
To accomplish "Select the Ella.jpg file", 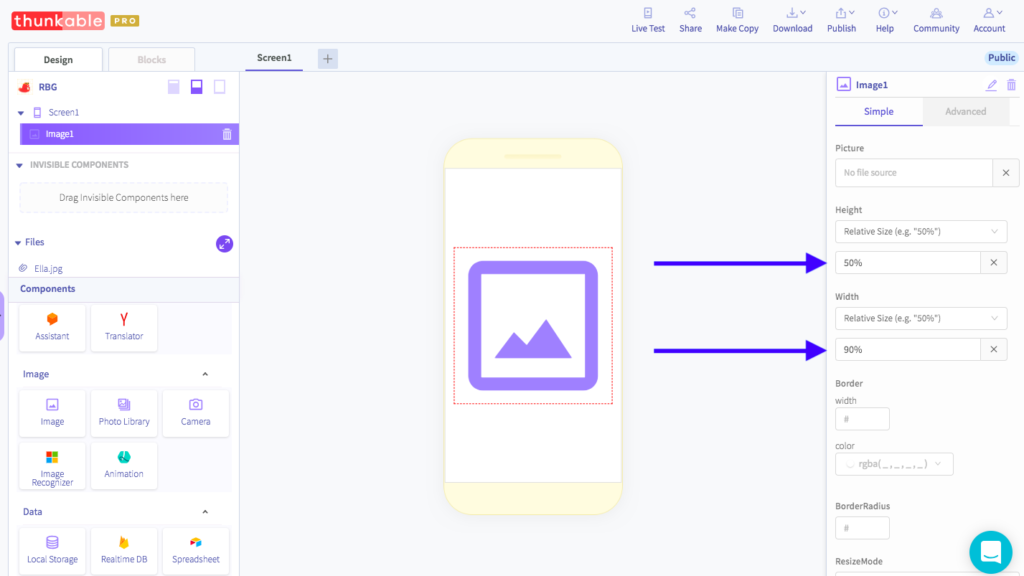I will pyautogui.click(x=48, y=268).
